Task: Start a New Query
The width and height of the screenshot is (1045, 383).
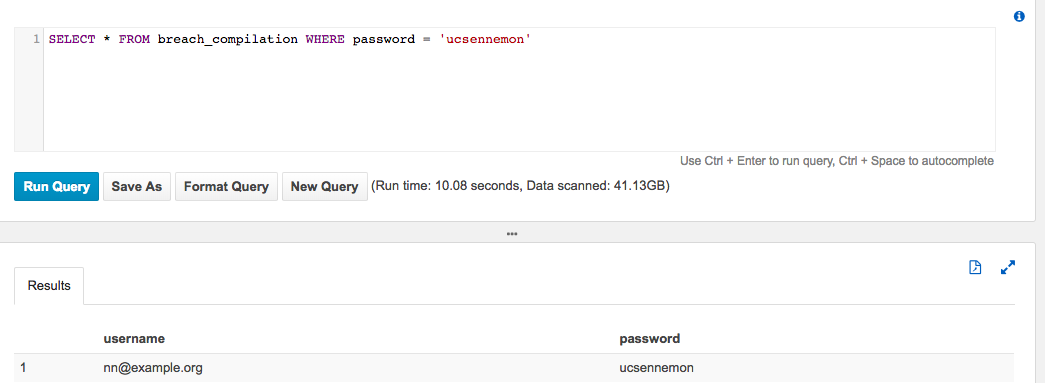Action: tap(325, 187)
